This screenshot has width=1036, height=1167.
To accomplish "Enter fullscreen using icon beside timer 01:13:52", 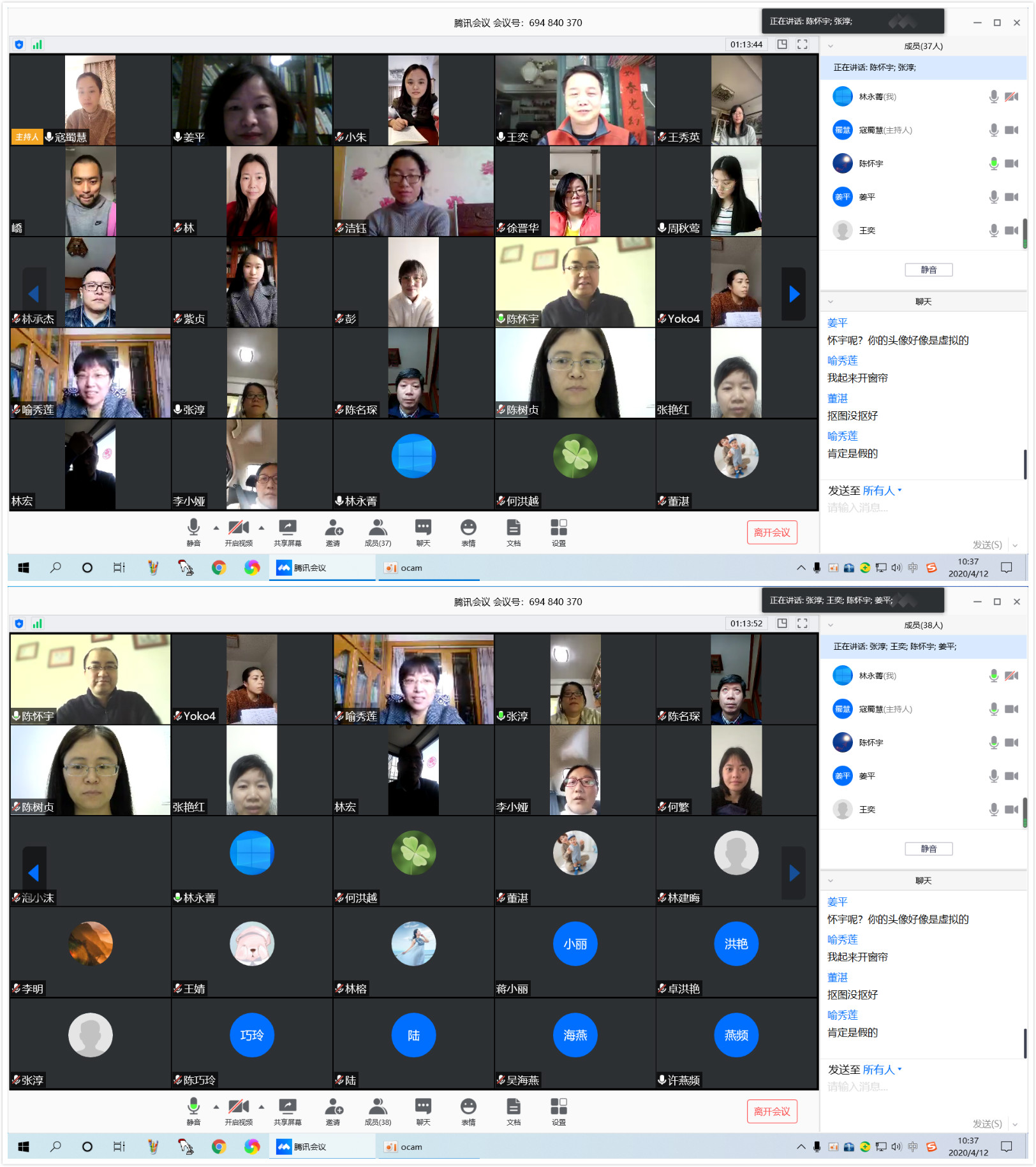I will coord(803,623).
